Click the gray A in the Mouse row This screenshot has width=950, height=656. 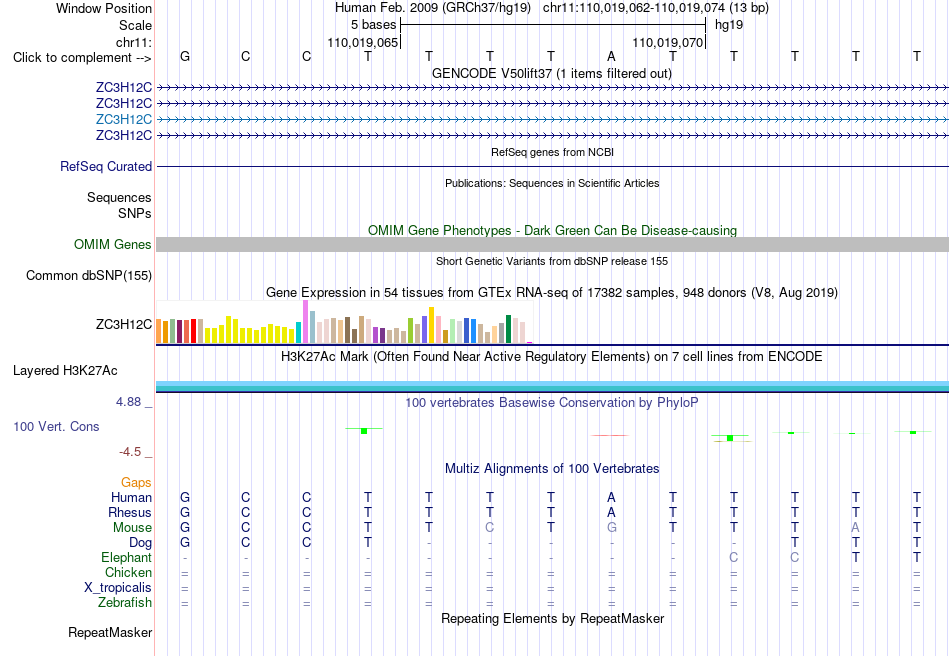(855, 528)
